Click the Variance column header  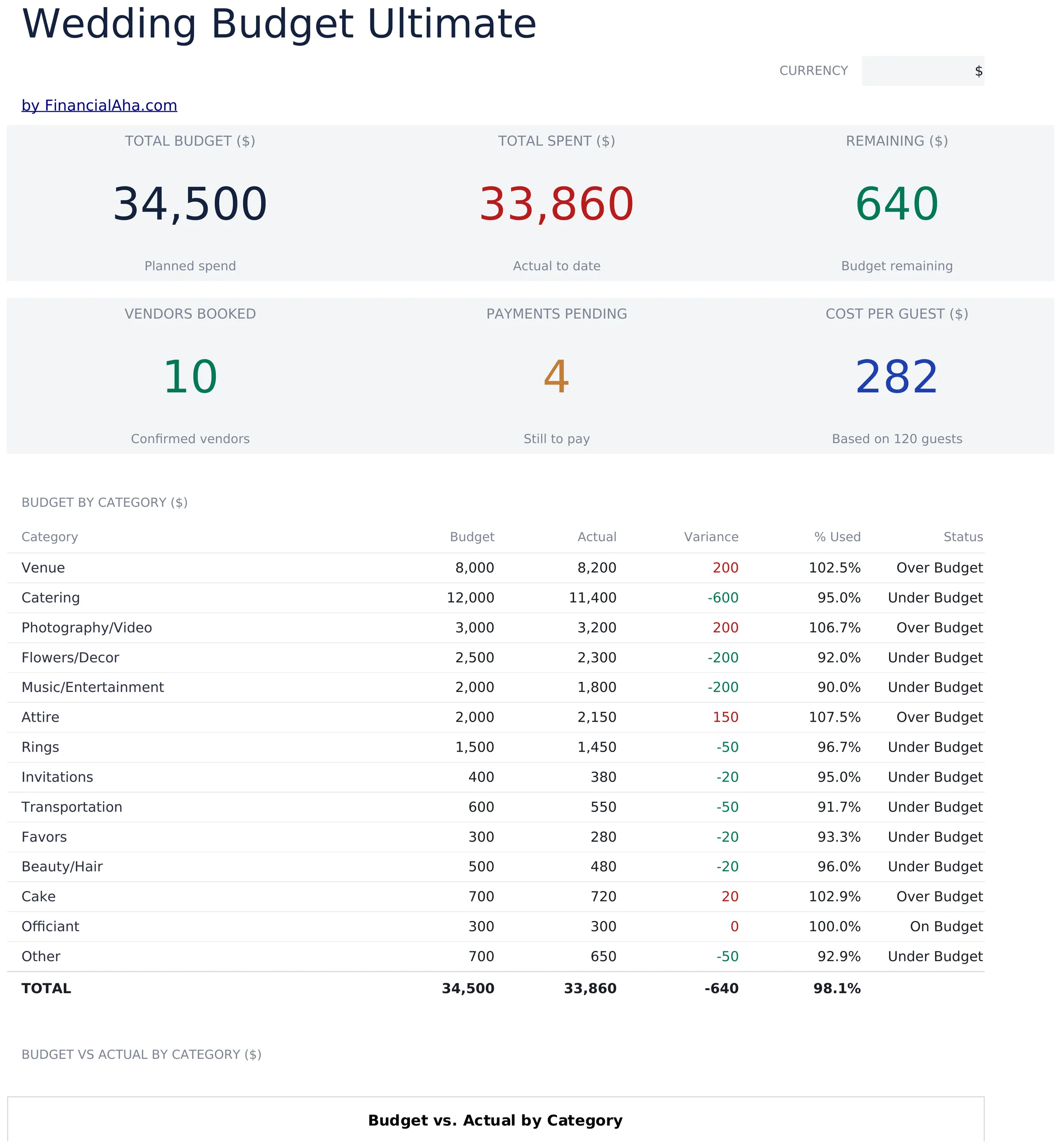click(711, 537)
